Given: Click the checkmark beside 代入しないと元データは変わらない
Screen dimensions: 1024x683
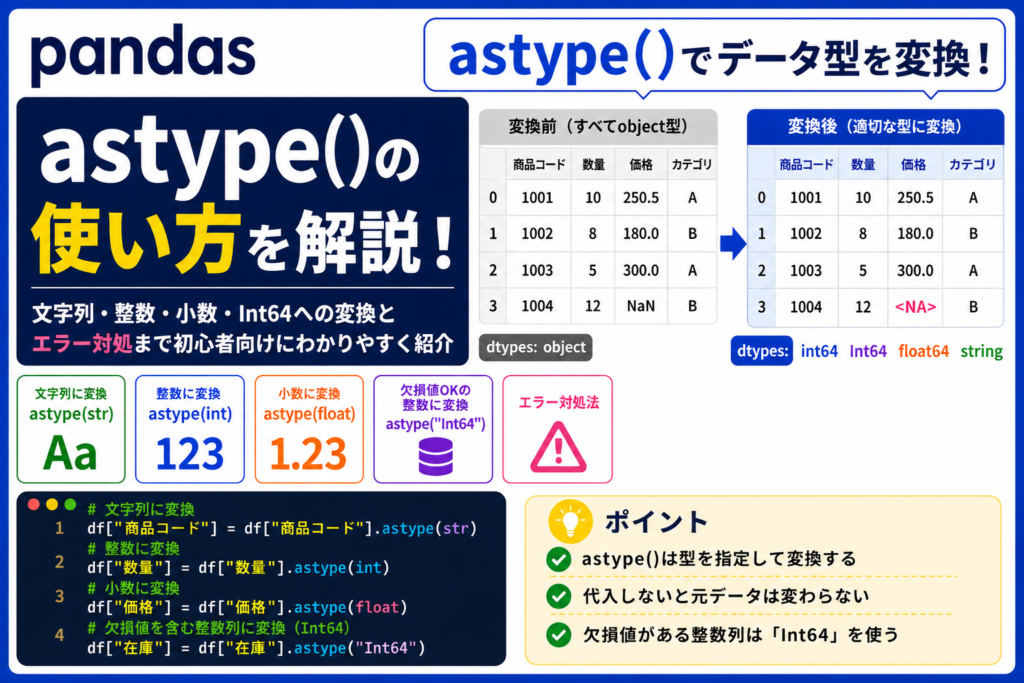Looking at the screenshot, I should 559,596.
